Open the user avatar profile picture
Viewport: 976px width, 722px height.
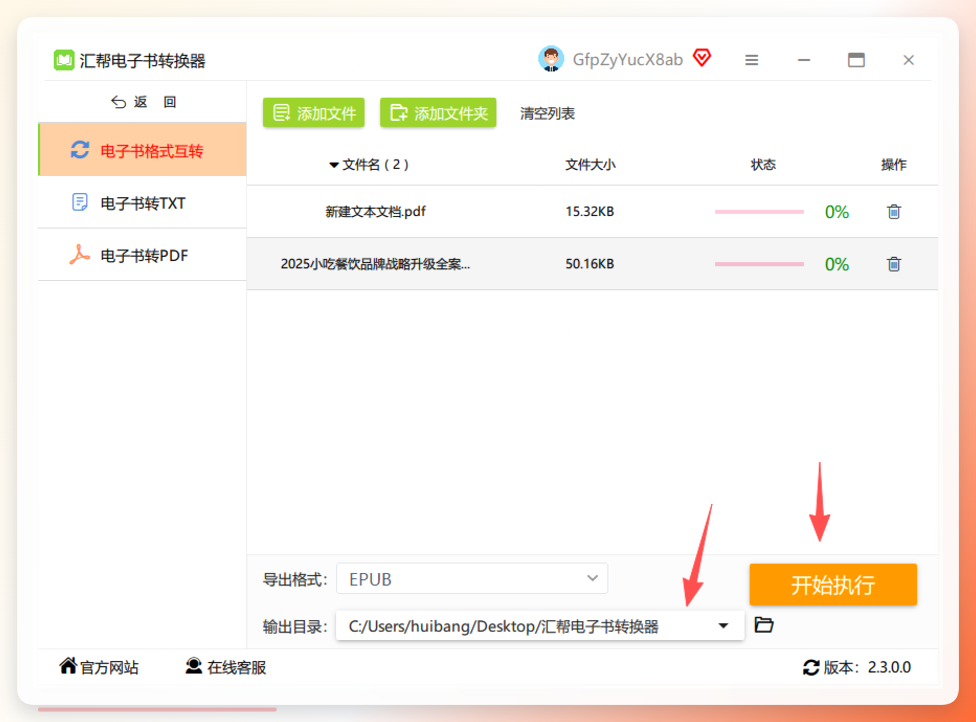coord(551,59)
